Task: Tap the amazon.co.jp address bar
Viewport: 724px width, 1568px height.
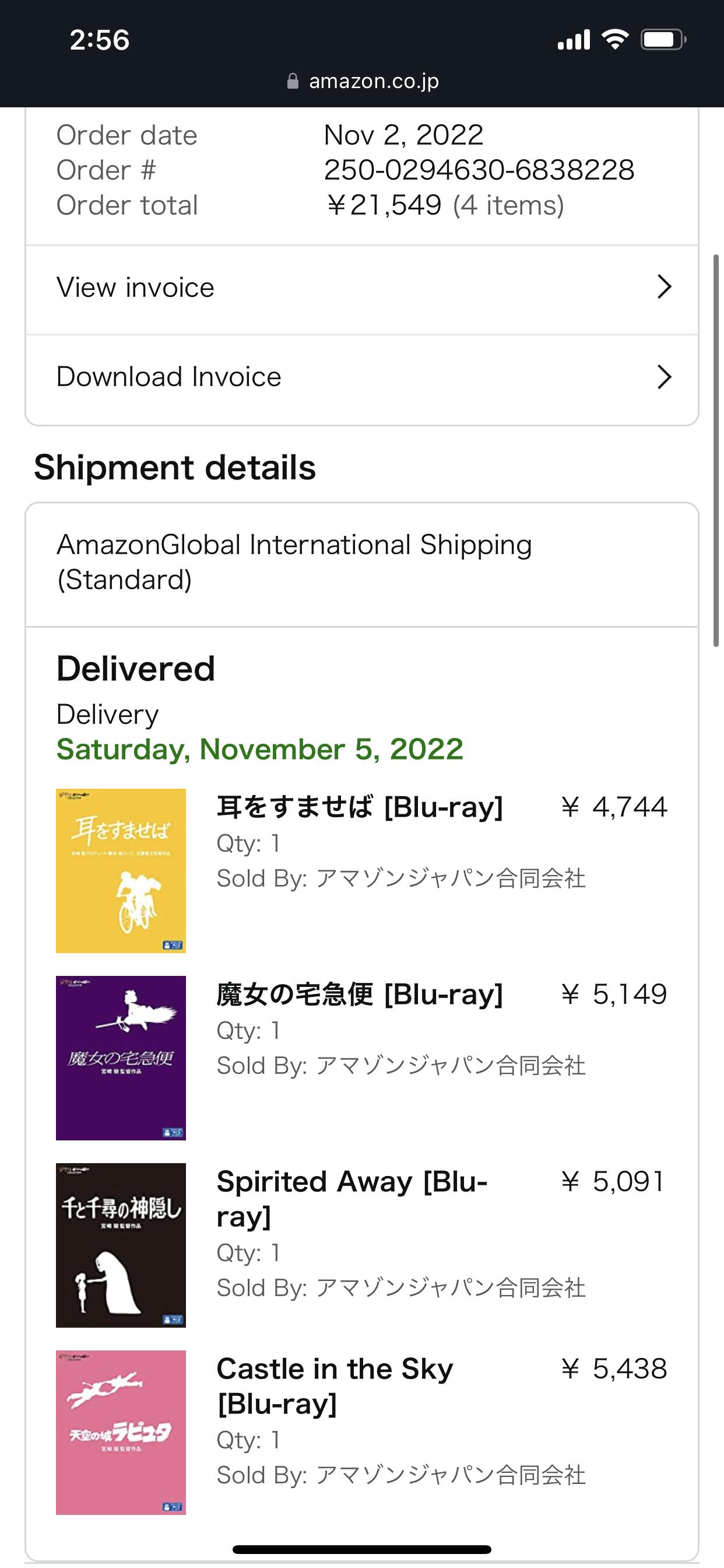Action: [x=374, y=82]
